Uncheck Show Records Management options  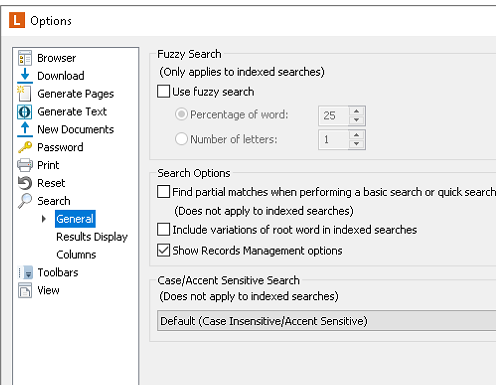pyautogui.click(x=163, y=250)
